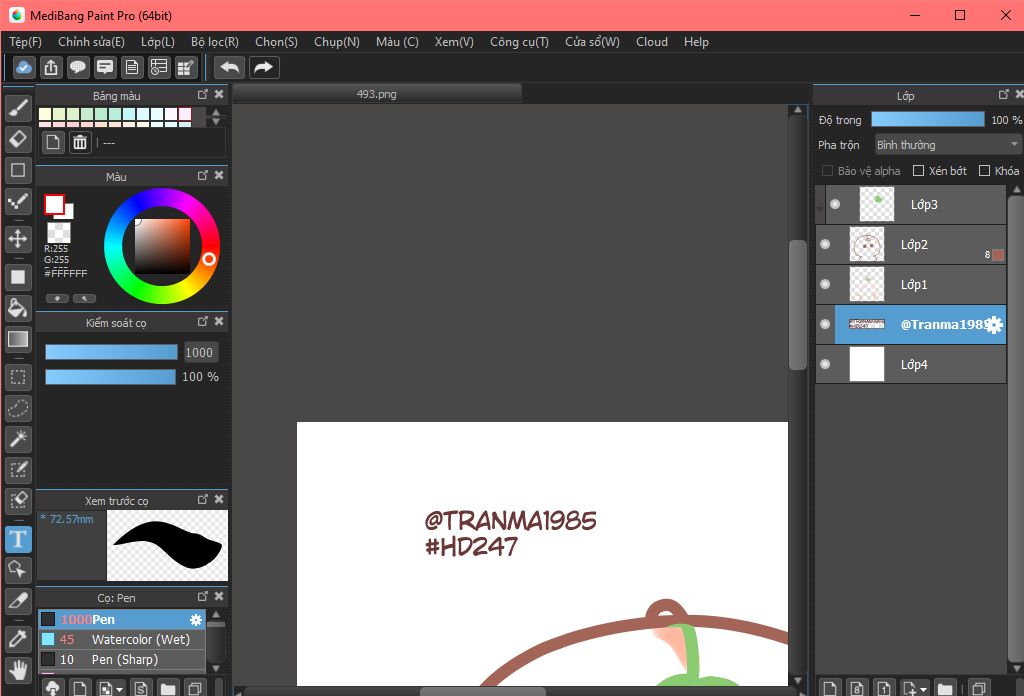Click the foreground color swatch

coord(54,204)
